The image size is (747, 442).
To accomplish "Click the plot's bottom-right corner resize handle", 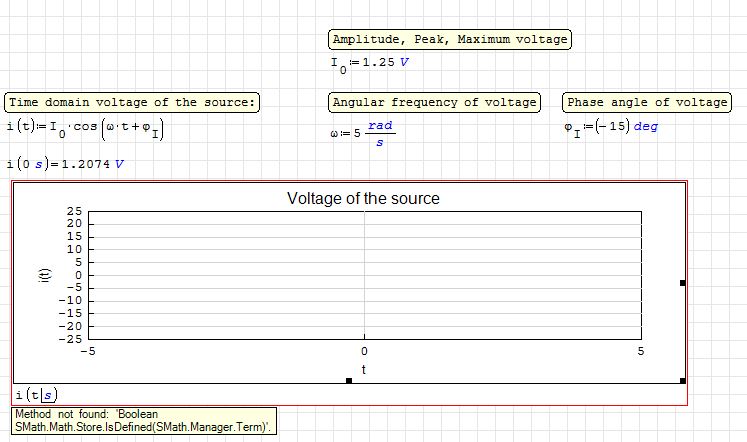I will point(683,380).
